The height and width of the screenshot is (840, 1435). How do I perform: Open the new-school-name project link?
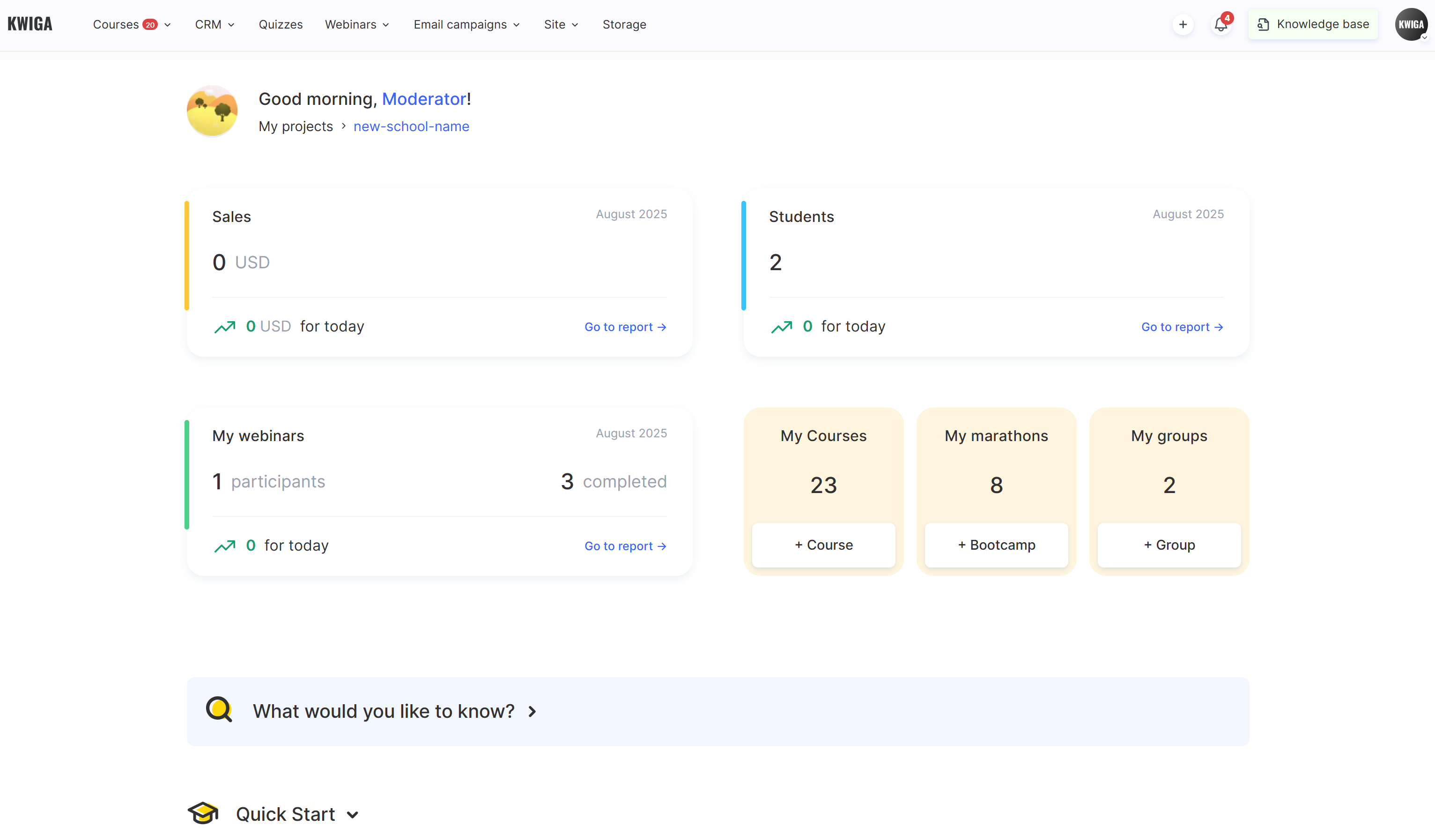point(411,126)
